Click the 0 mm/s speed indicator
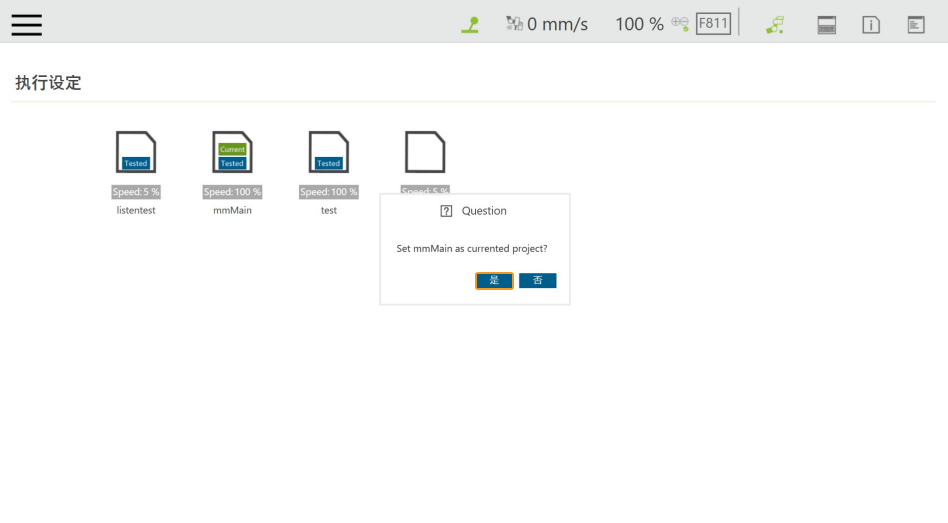Viewport: 948px width, 523px height. 547,24
